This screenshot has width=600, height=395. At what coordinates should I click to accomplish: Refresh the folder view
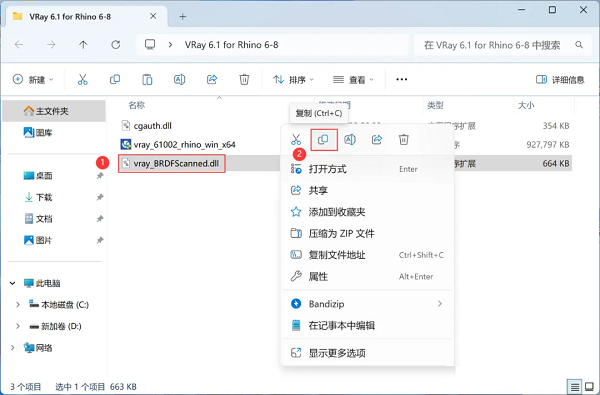pyautogui.click(x=116, y=45)
